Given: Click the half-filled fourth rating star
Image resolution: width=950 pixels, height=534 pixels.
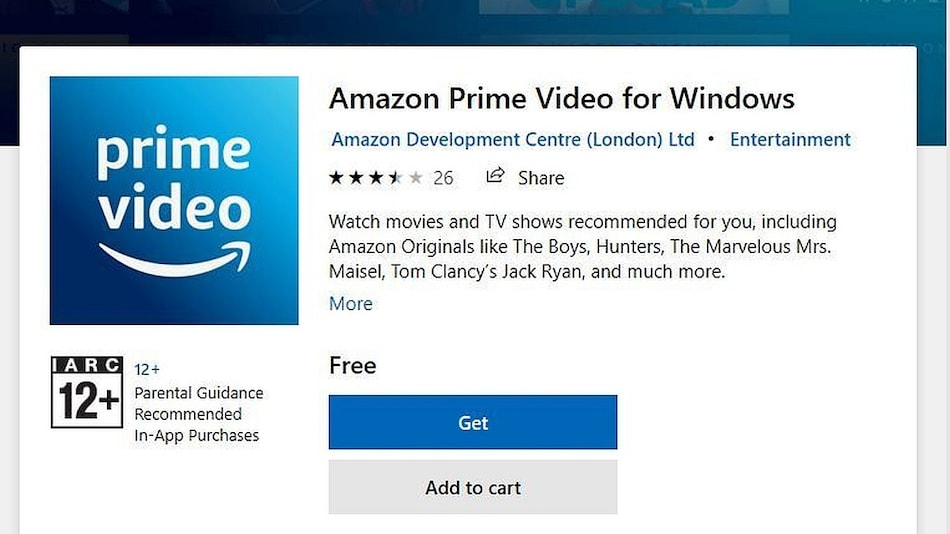Looking at the screenshot, I should (x=396, y=178).
